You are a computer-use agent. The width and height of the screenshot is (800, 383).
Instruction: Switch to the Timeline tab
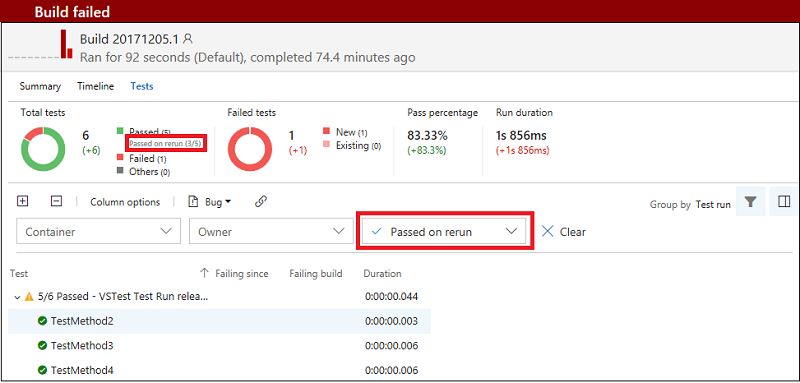[x=95, y=86]
